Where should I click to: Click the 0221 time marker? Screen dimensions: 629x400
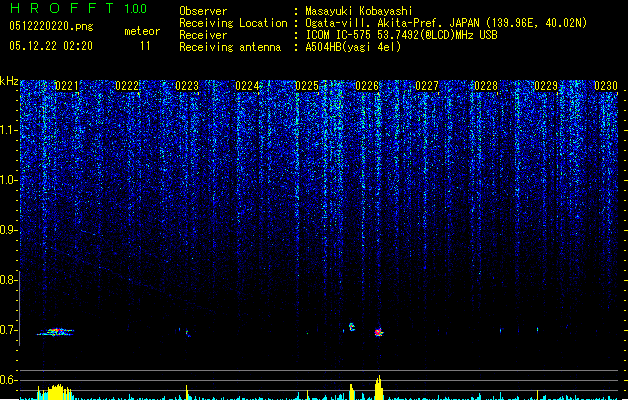click(x=67, y=86)
